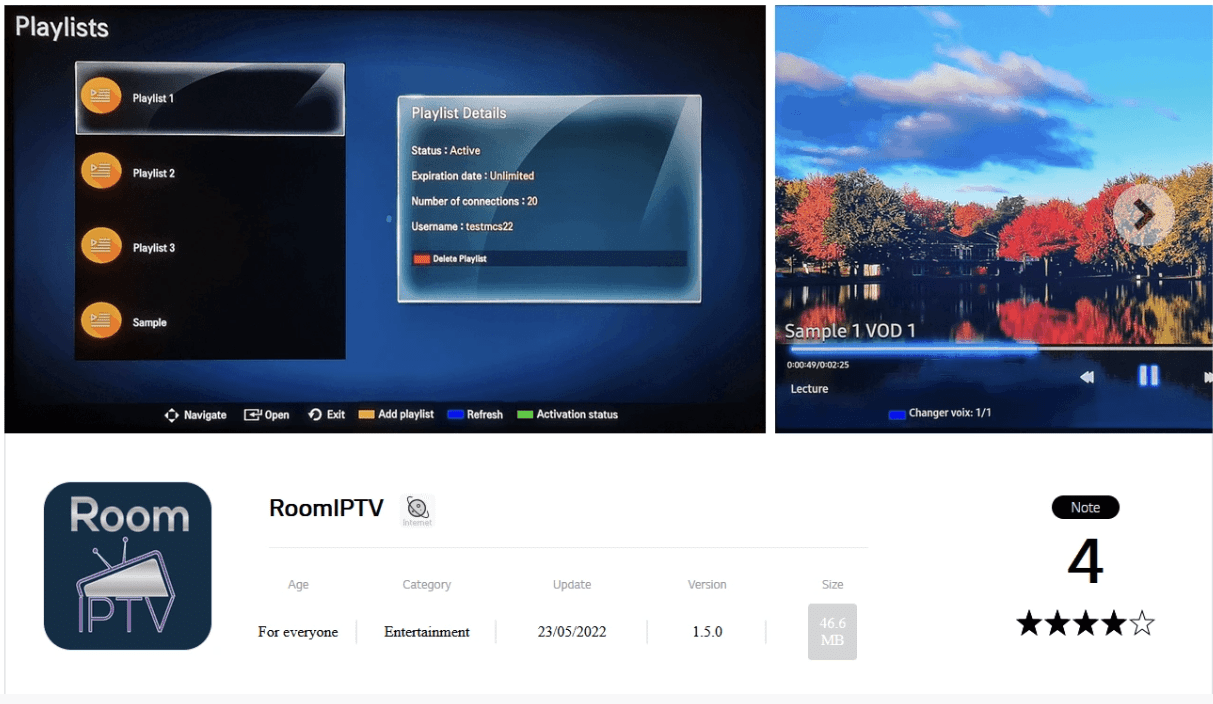Click the Sample playlist icon
The width and height of the screenshot is (1213, 704).
pyautogui.click(x=102, y=320)
